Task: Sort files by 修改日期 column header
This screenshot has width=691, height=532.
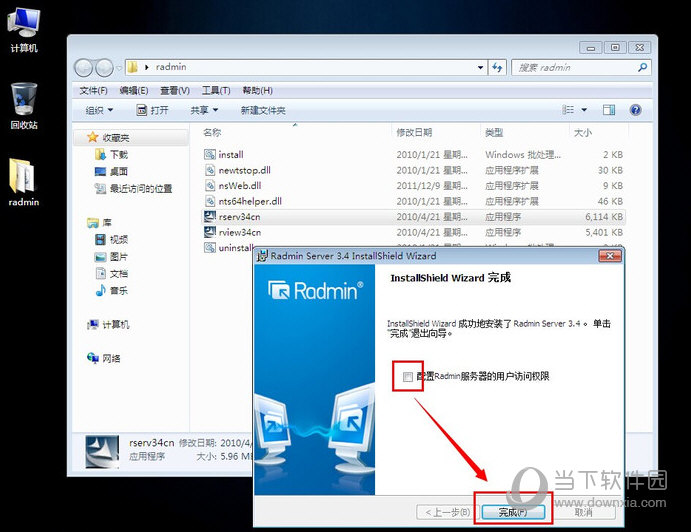Action: point(414,132)
